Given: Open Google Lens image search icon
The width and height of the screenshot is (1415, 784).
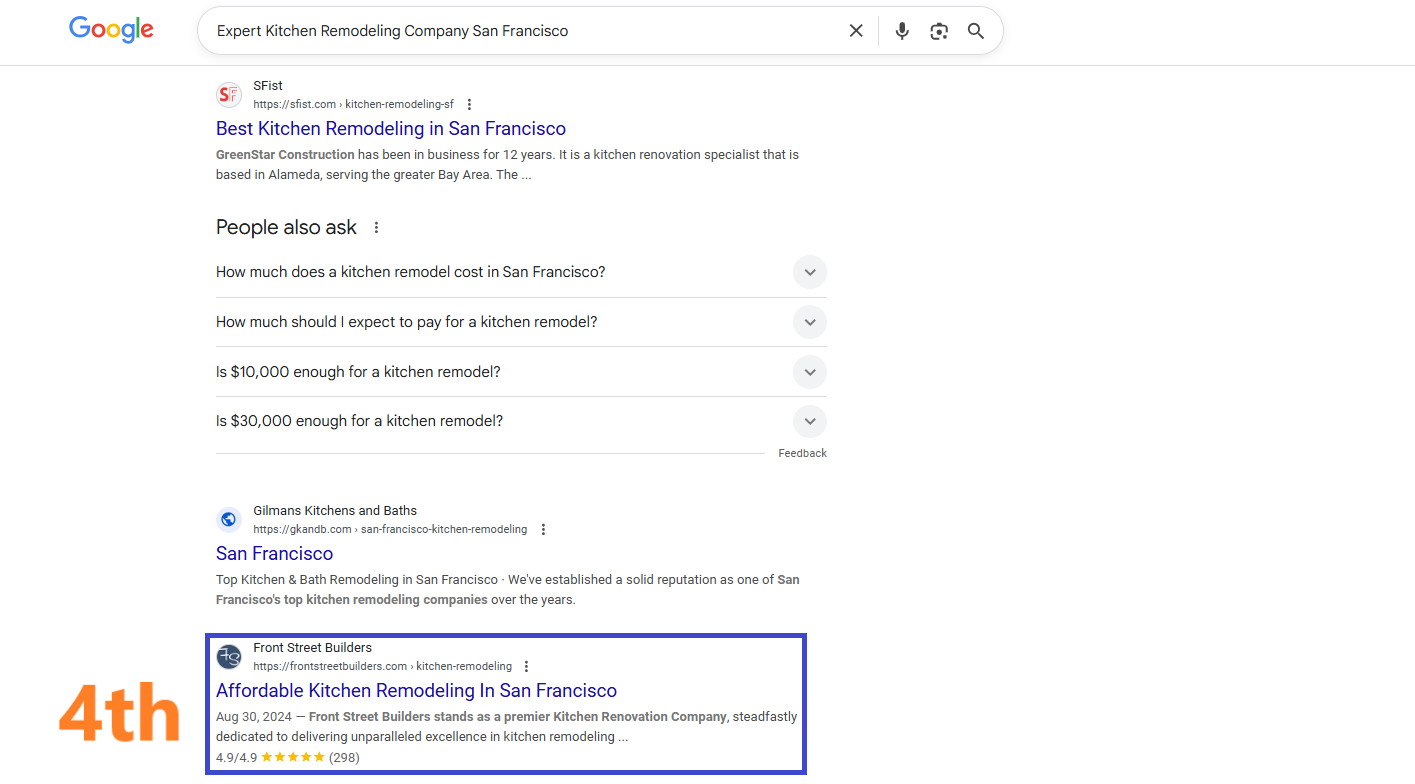Looking at the screenshot, I should (x=938, y=31).
